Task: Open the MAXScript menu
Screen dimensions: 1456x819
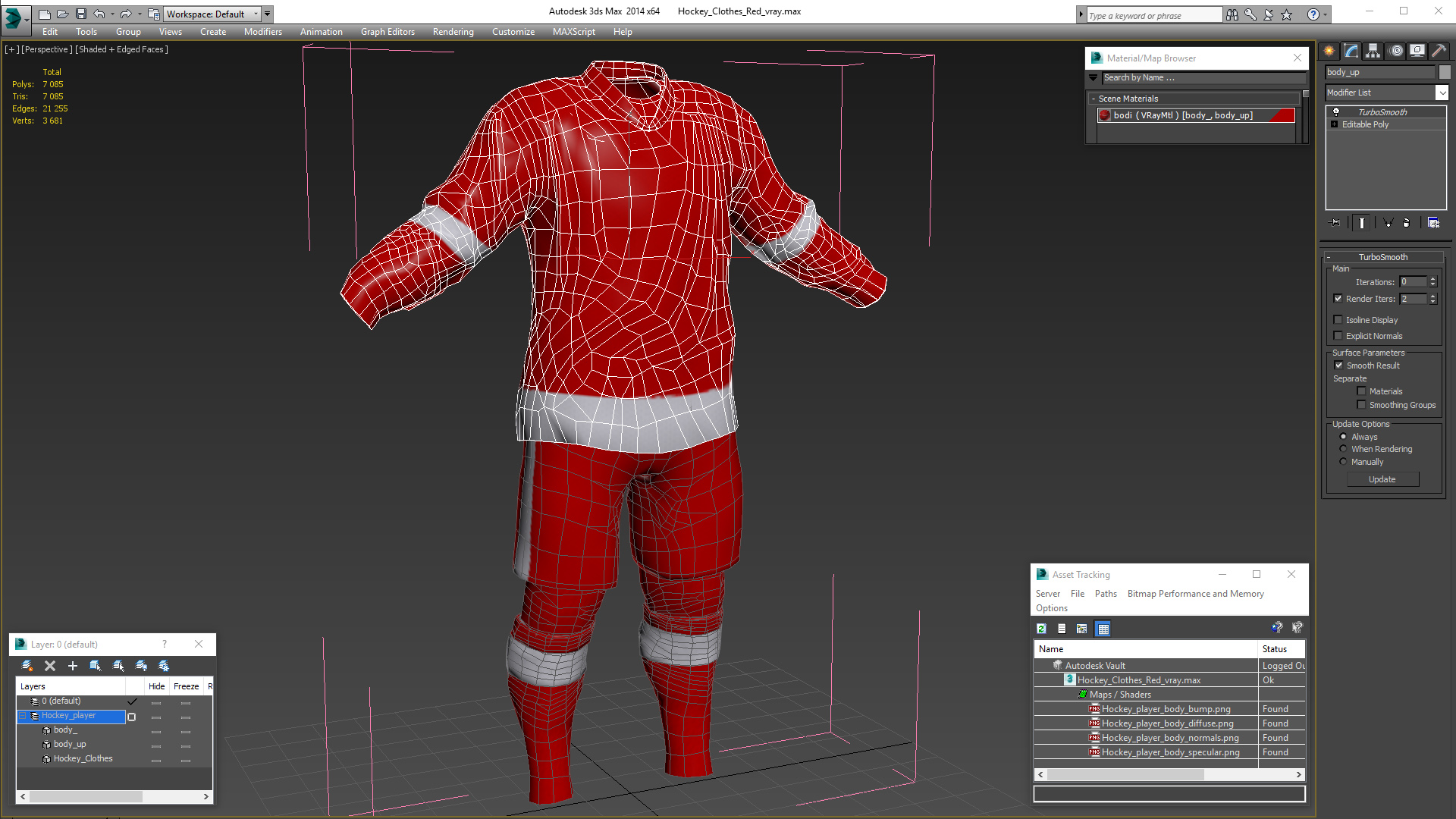Action: (x=573, y=32)
